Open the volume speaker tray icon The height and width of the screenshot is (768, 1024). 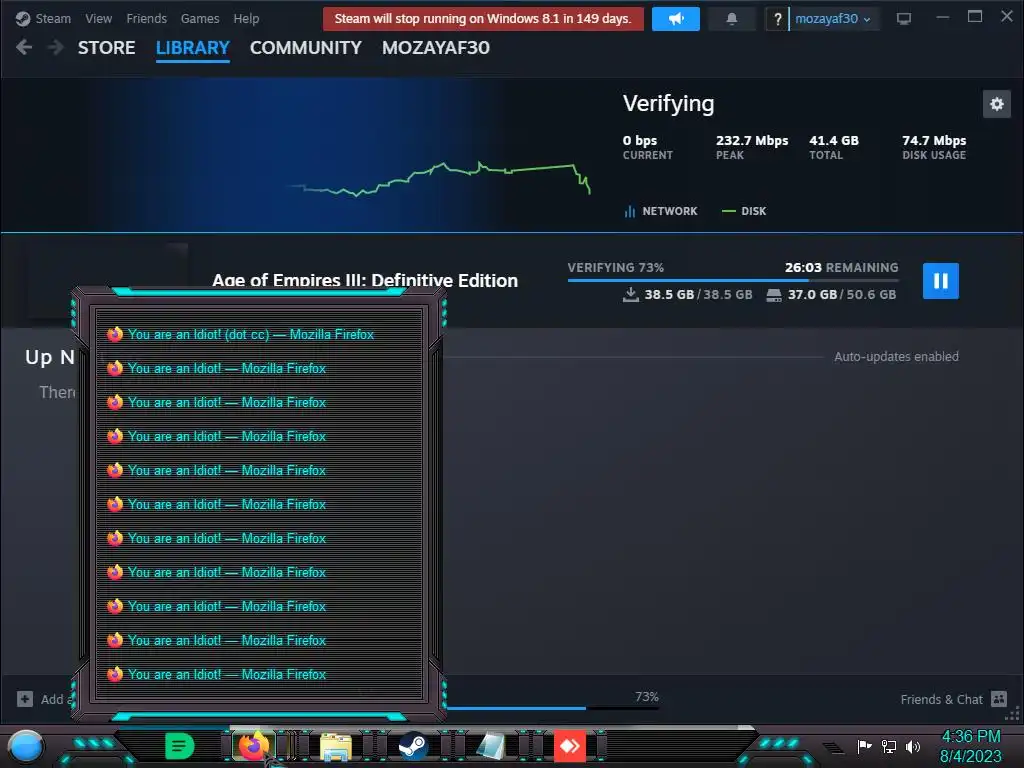point(913,746)
